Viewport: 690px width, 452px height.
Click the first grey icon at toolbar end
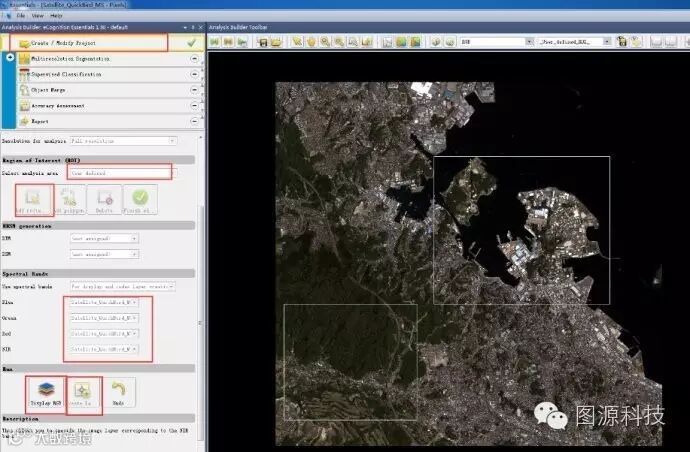656,42
